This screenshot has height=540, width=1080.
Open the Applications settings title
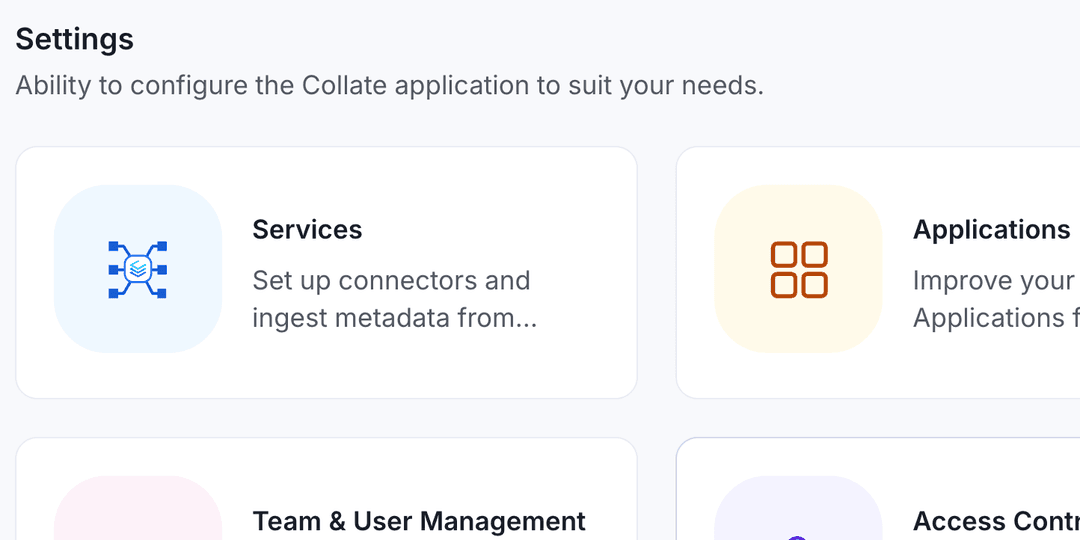991,230
